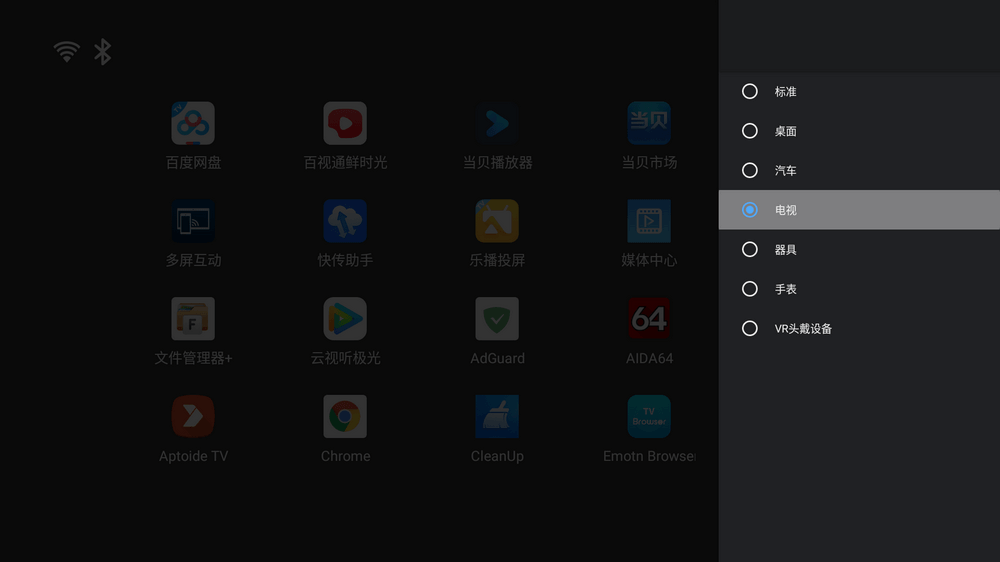This screenshot has width=1000, height=562.
Task: Open 快传助手 transfer app
Action: 345,222
